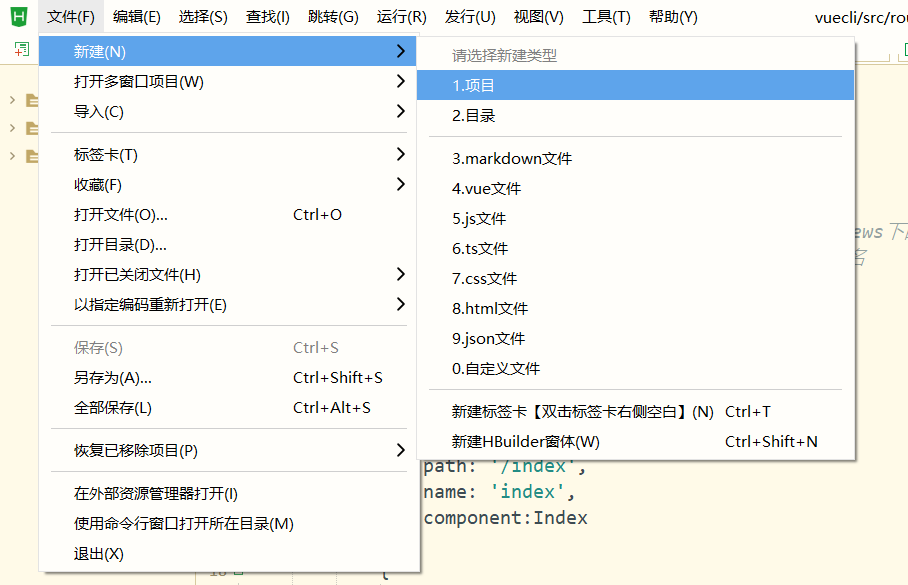This screenshot has height=585, width=908.
Task: Select 1.项目 new type
Action: coord(635,85)
